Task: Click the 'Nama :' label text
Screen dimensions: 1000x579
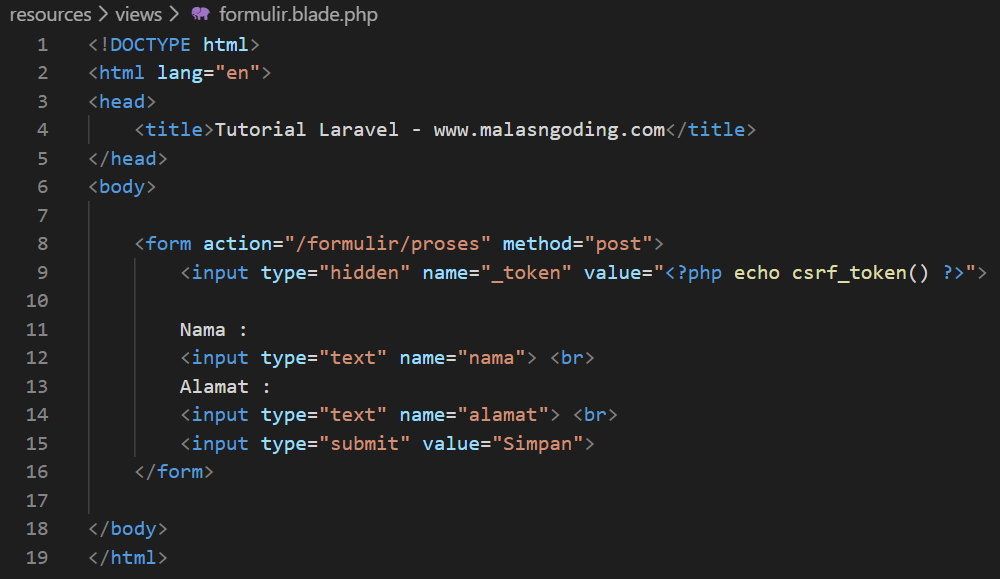Action: (214, 330)
